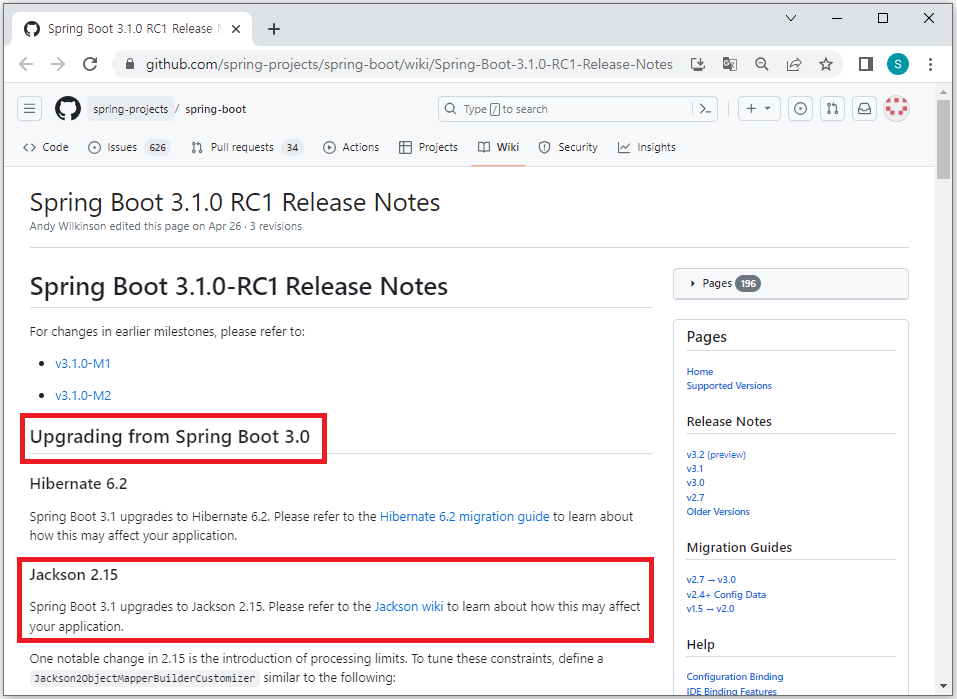Open the spring-boot repository link
Viewport: 957px width, 699px height.
pyautogui.click(x=215, y=109)
